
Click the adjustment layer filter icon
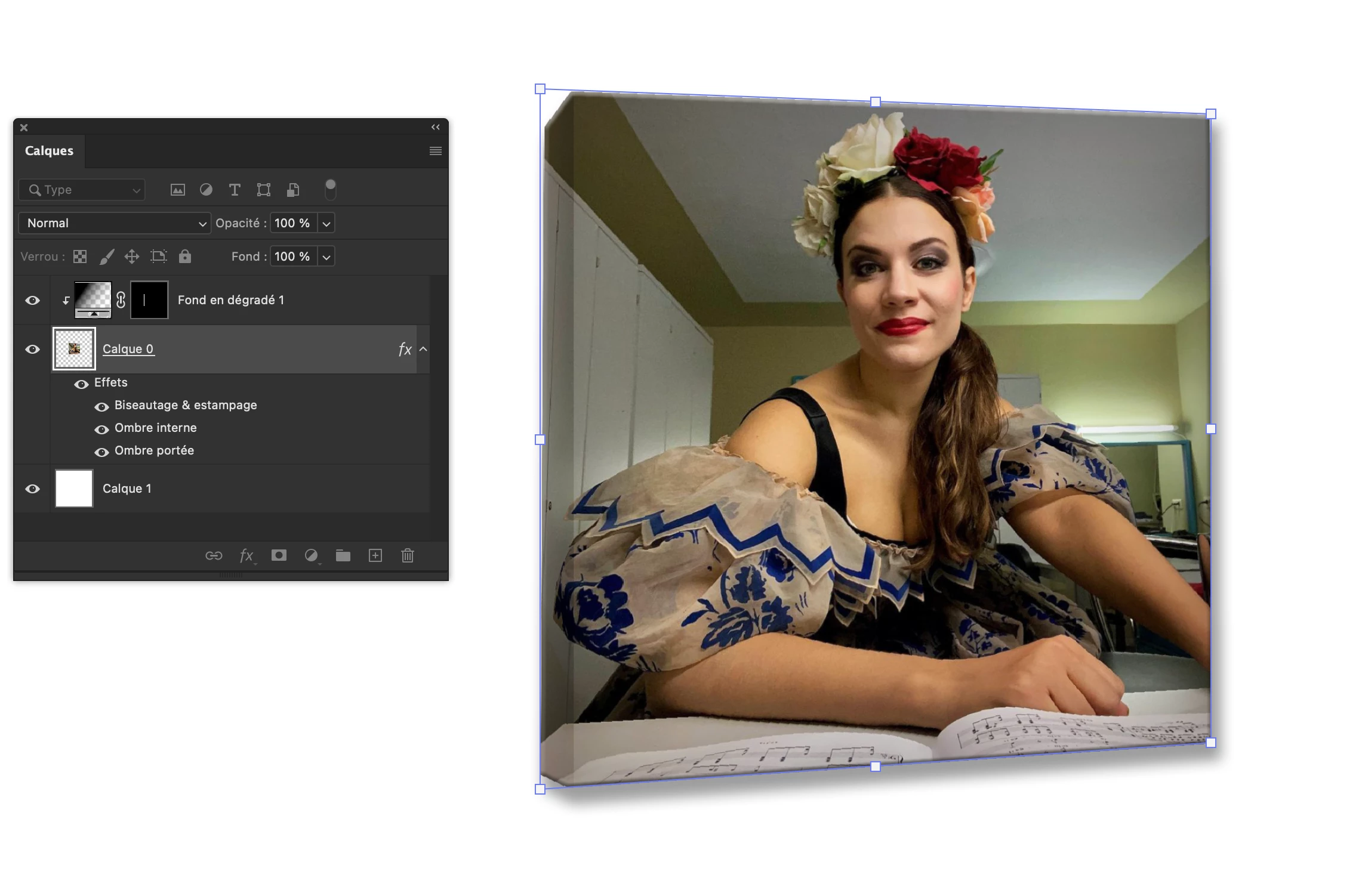[206, 190]
